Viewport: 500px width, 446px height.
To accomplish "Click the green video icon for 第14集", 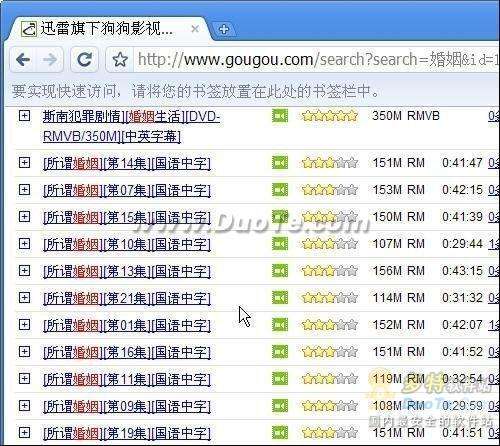I will [280, 163].
